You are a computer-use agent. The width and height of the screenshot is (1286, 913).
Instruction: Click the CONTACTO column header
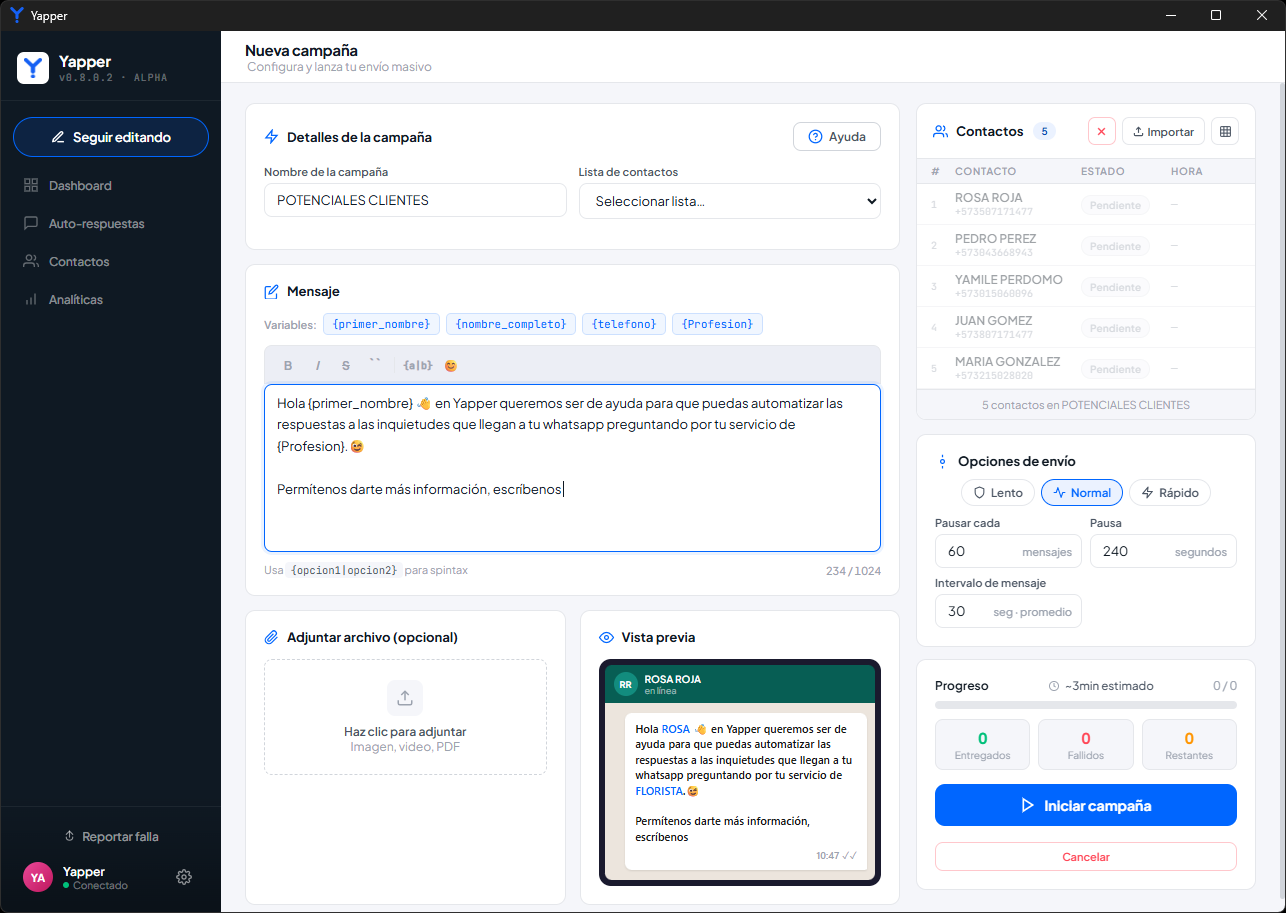985,172
